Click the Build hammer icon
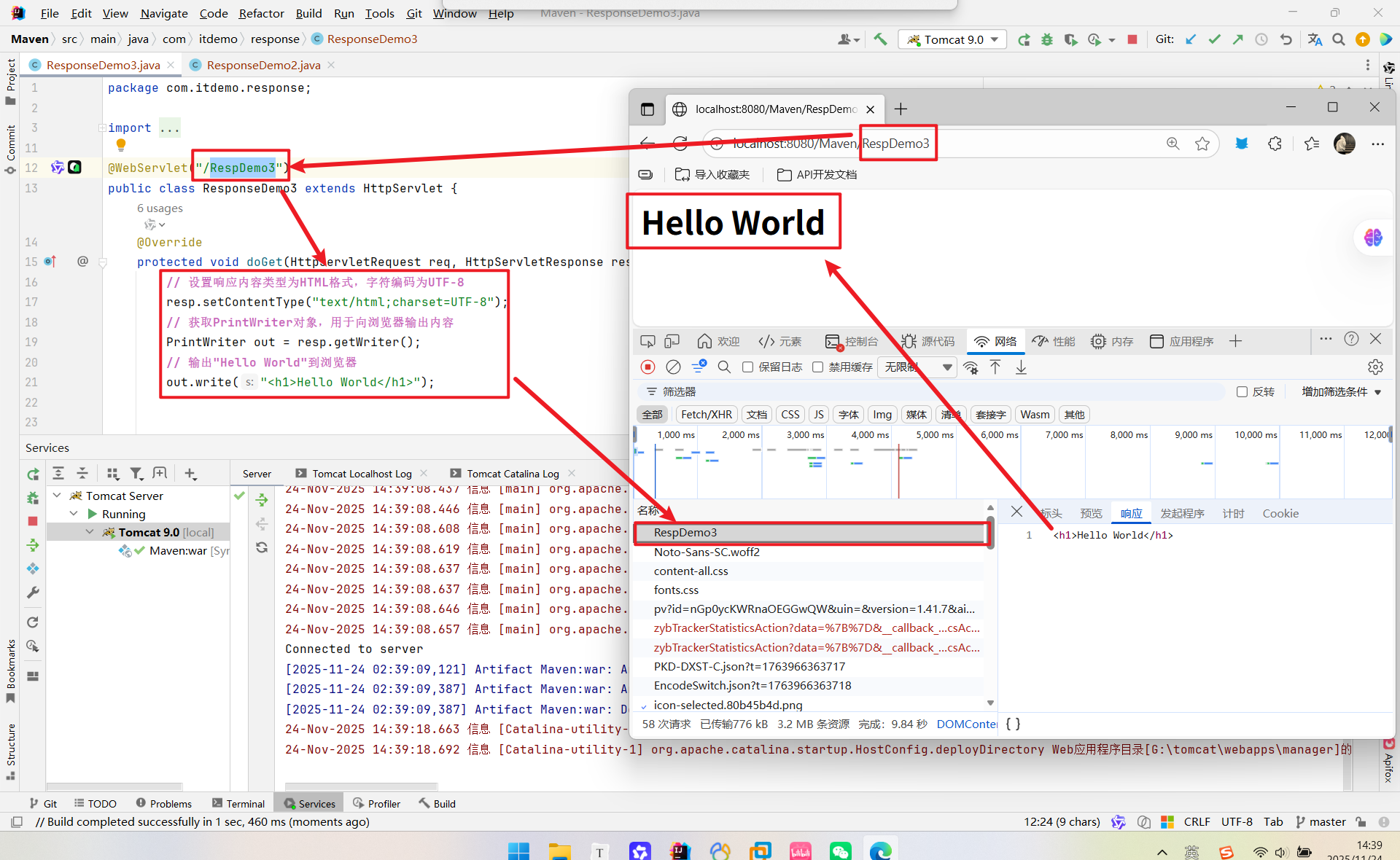1400x860 pixels. coord(880,39)
